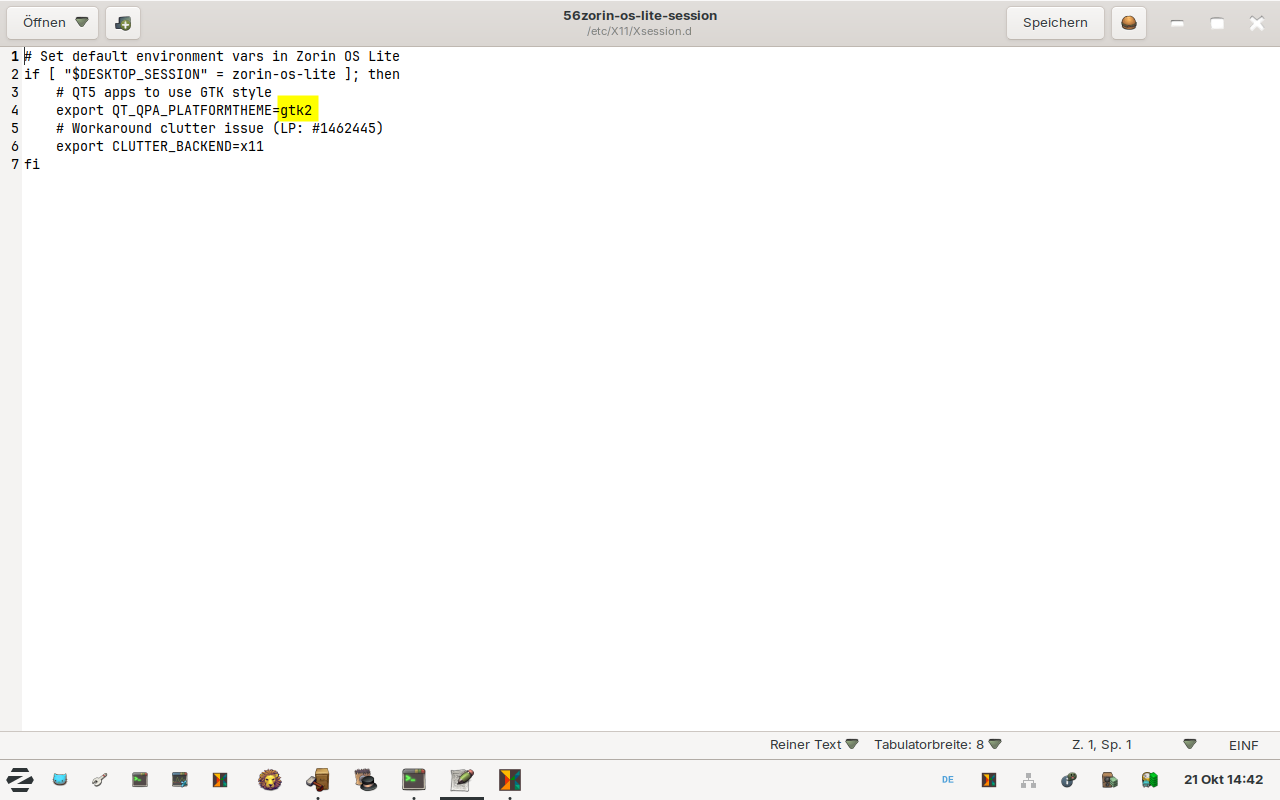Open the hamburger menu next to Speichern
This screenshot has width=1280, height=800.
click(x=1128, y=23)
